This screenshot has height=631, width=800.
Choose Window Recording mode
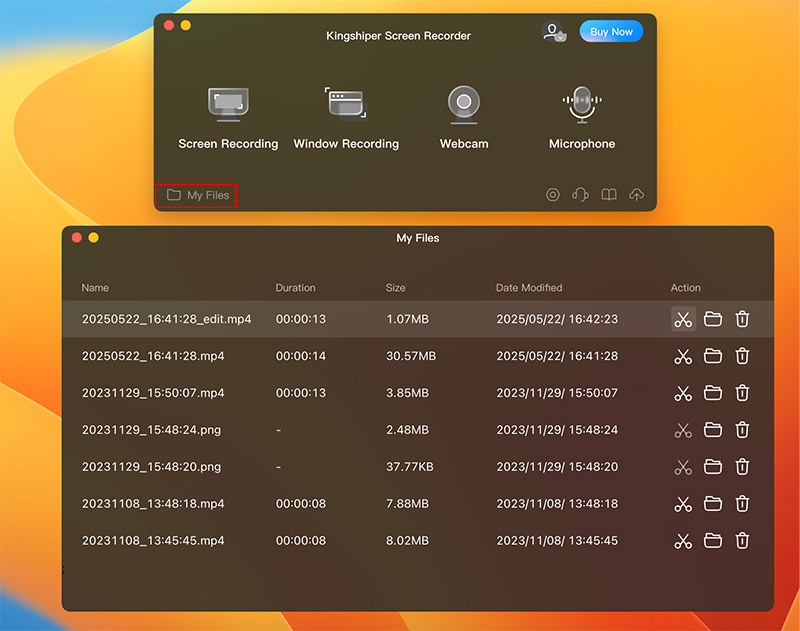[346, 118]
